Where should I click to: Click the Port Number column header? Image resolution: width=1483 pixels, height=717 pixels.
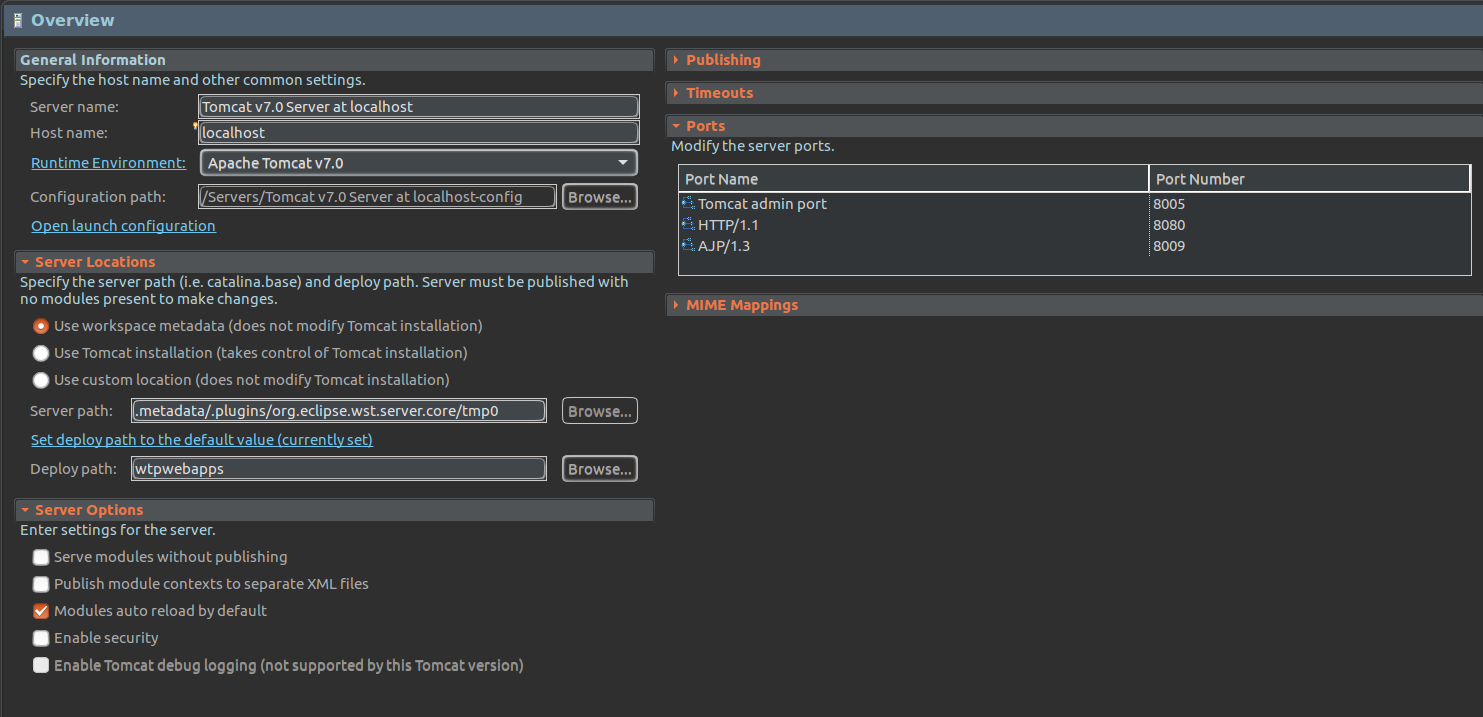1310,179
